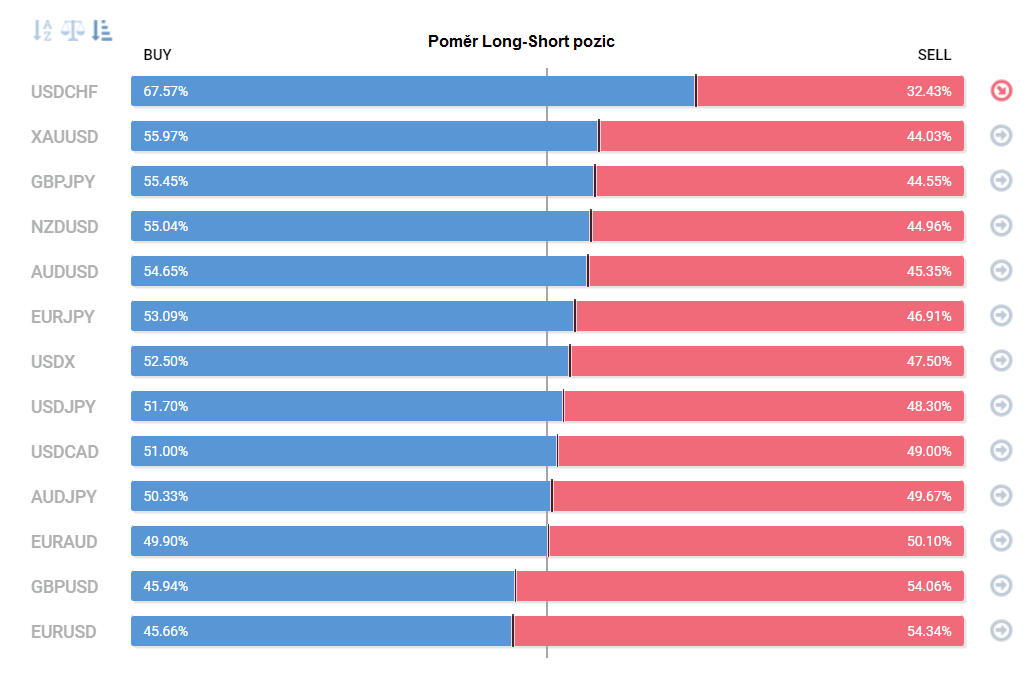Image resolution: width=1035 pixels, height=691 pixels.
Task: Select the USDCAD pair label
Action: click(65, 451)
